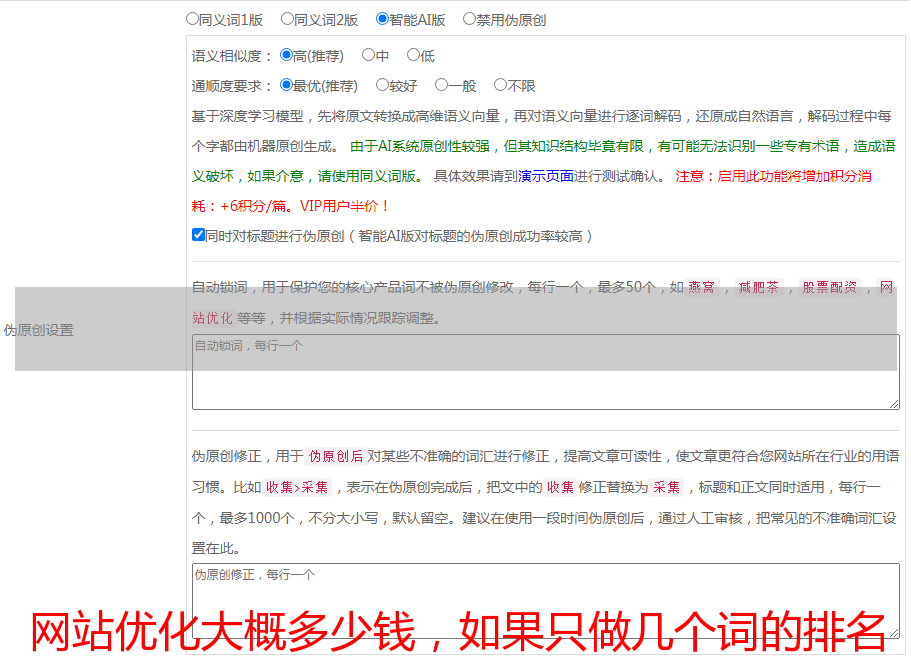Click the 自动锁词 textarea
911x658 pixels.
point(546,372)
